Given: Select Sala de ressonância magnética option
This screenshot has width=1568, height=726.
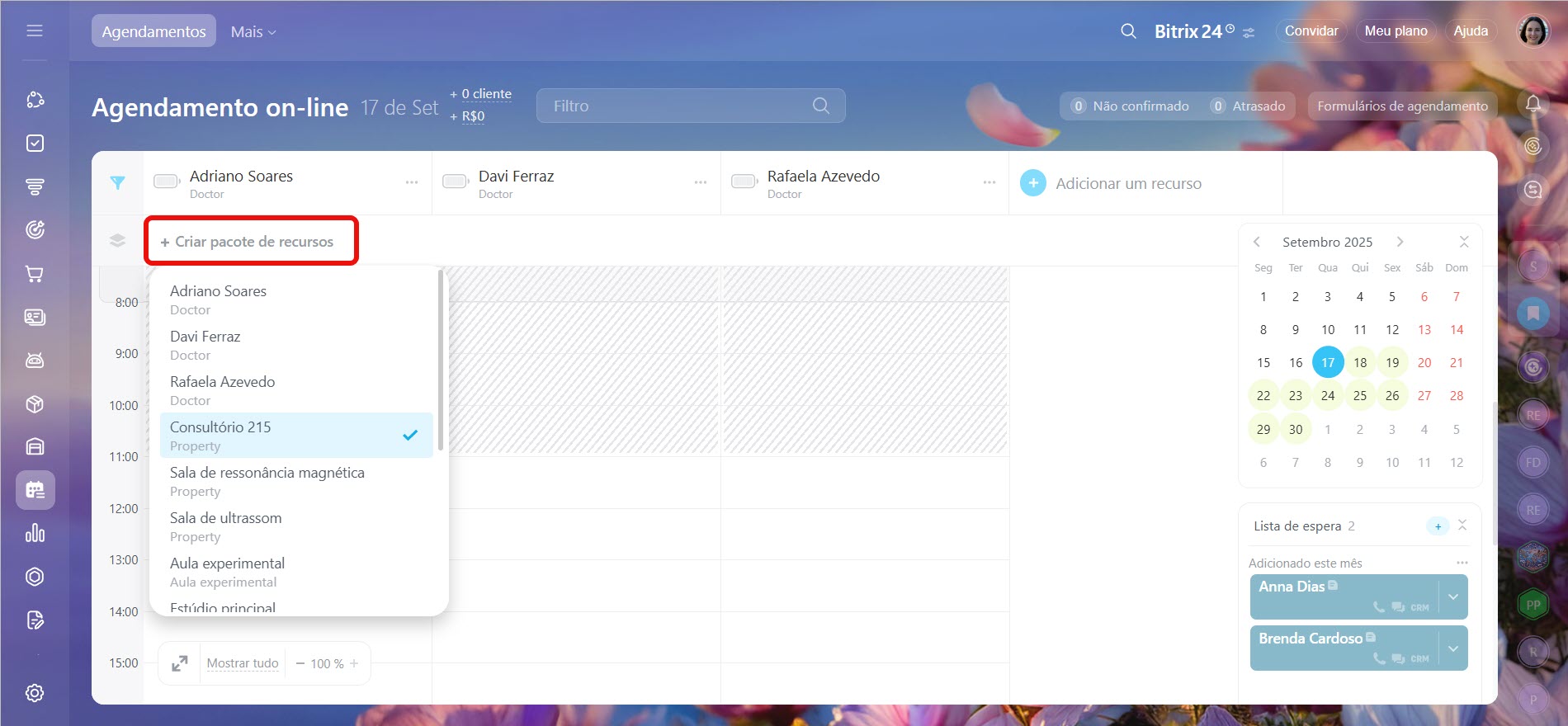Looking at the screenshot, I should coord(295,481).
